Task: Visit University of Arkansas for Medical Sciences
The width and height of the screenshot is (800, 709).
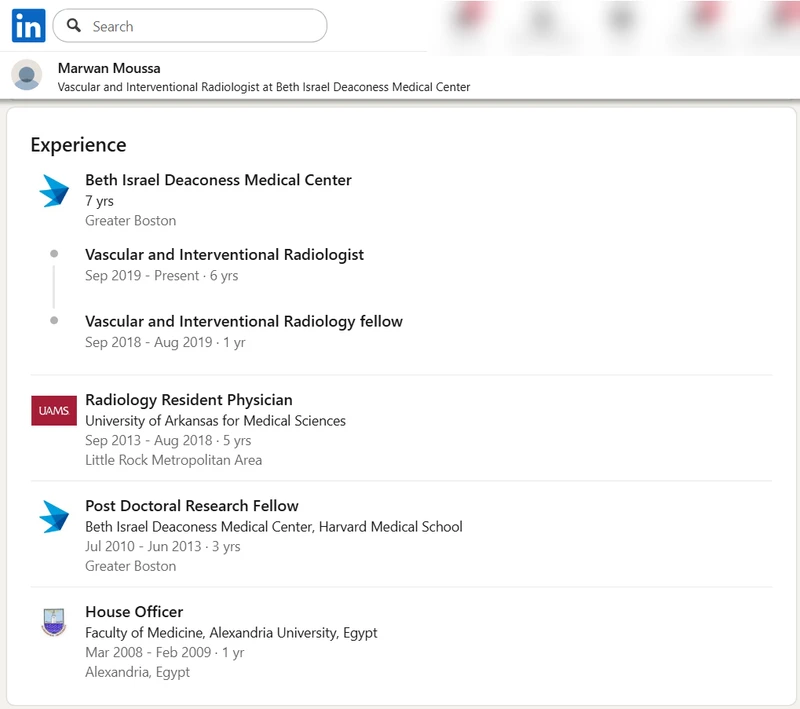Action: (x=215, y=421)
